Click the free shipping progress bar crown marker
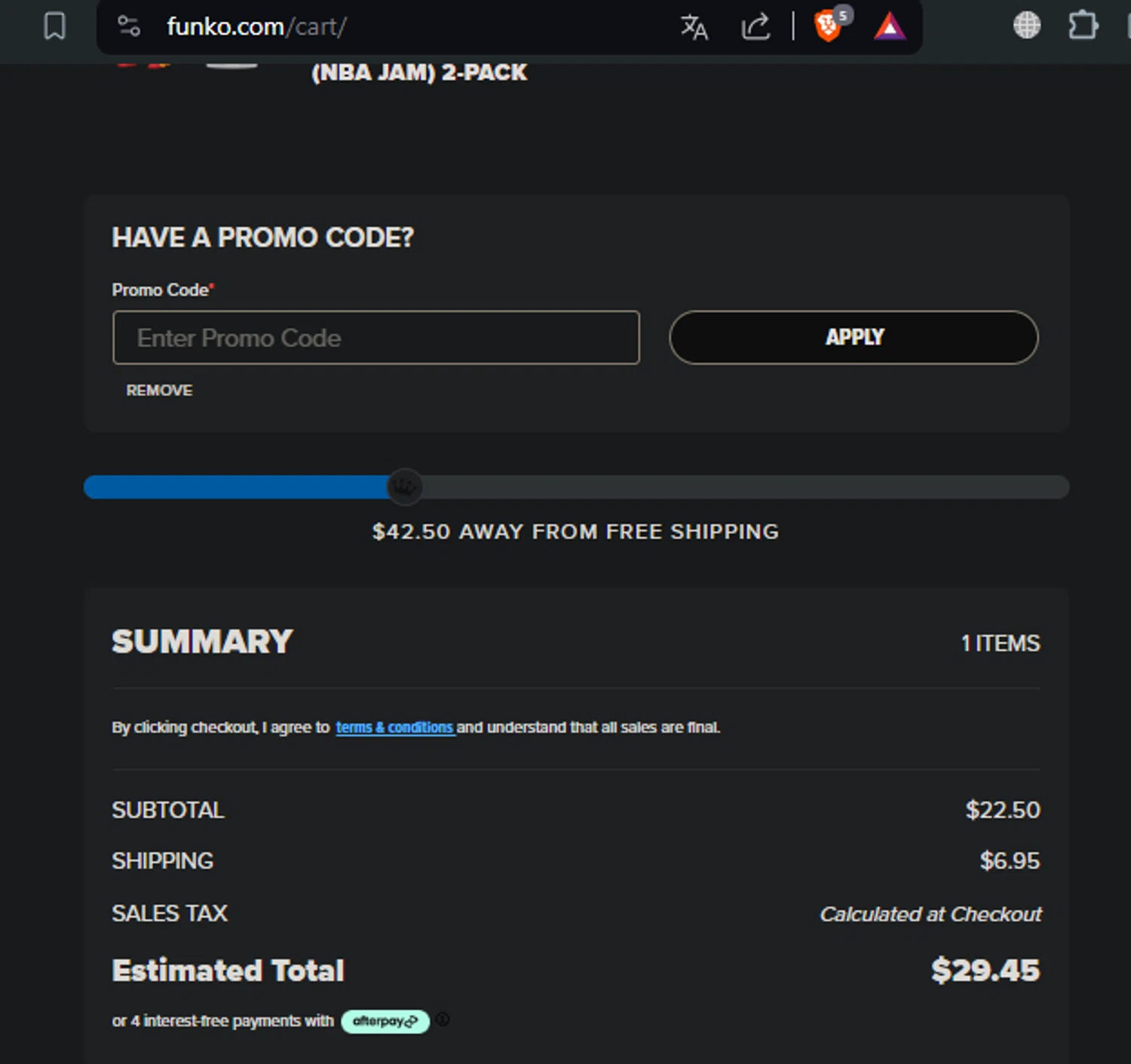This screenshot has height=1064, width=1131. [x=405, y=486]
